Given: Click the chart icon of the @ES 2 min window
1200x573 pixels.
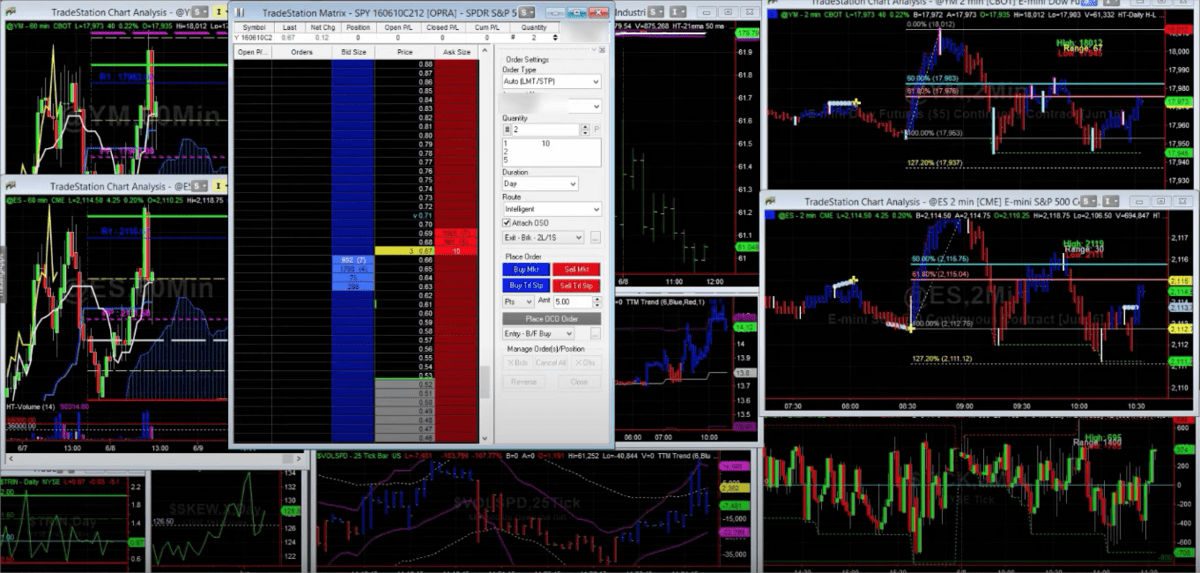Looking at the screenshot, I should coord(770,200).
